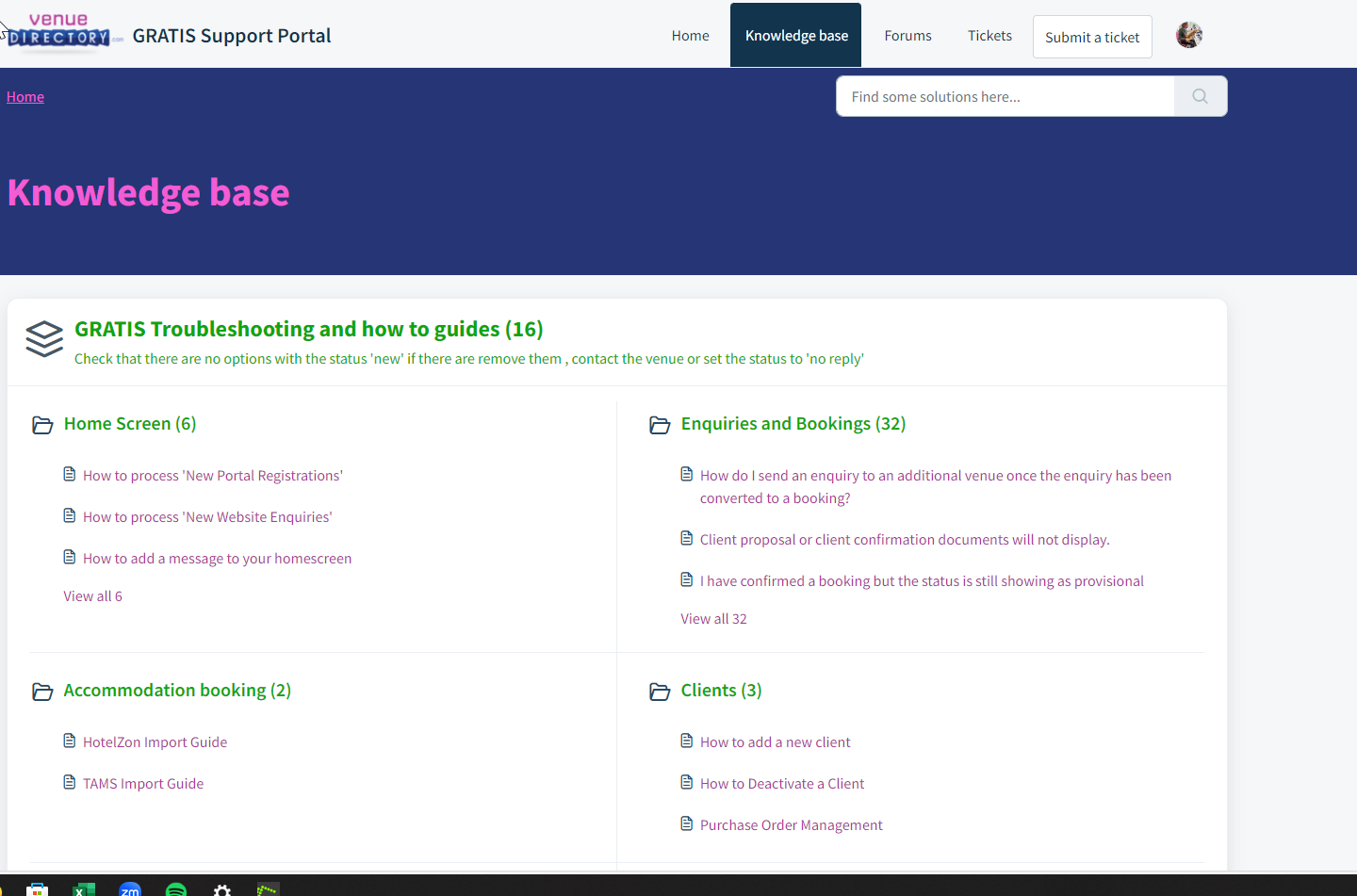Viewport: 1357px width, 896px height.
Task: Open 'Client proposal or client confirmation documents' article
Action: point(905,540)
